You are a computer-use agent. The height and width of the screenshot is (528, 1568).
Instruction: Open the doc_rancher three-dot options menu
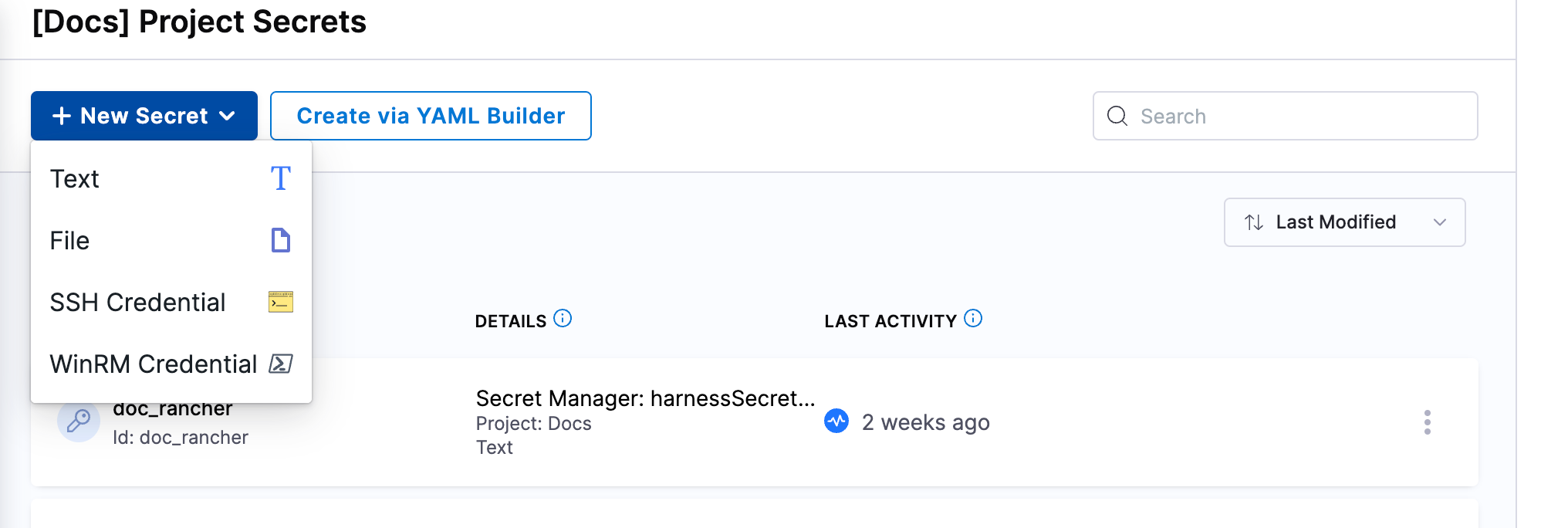point(1428,422)
